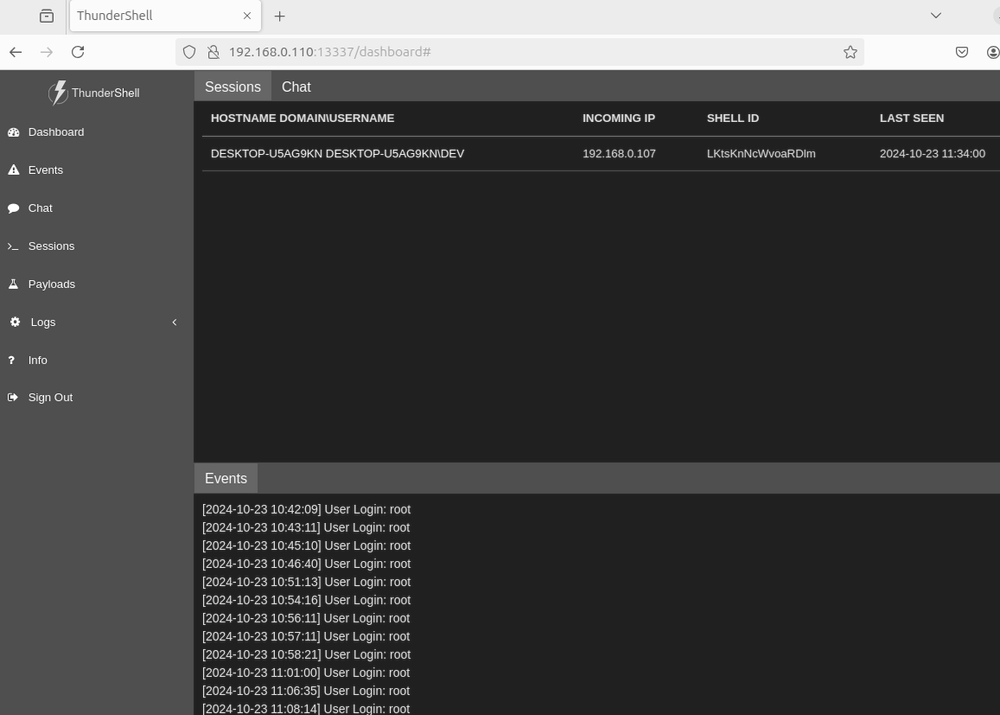Click the 10:54:16 User Login event
The image size is (1000, 715).
306,600
